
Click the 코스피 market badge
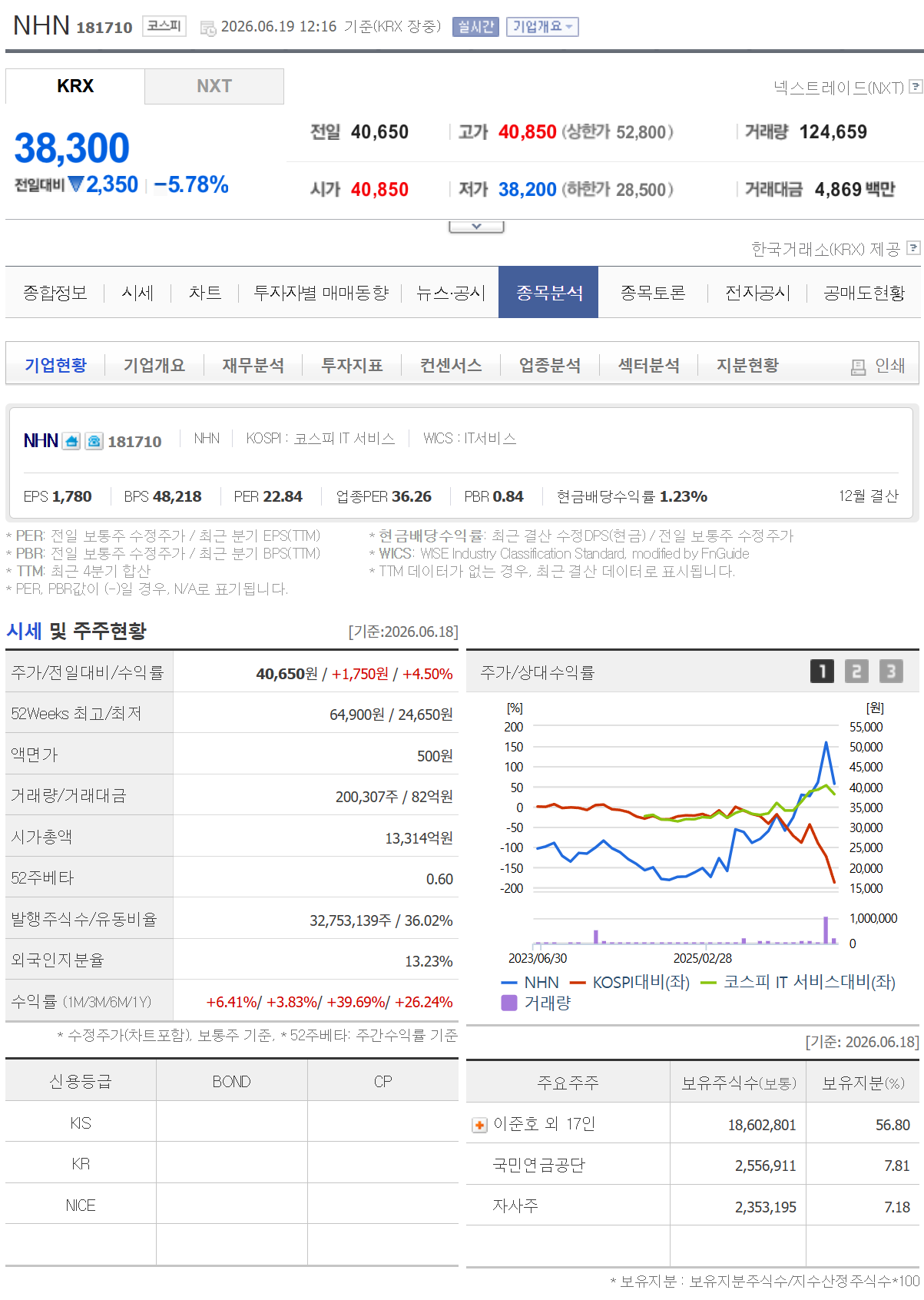coord(164,26)
